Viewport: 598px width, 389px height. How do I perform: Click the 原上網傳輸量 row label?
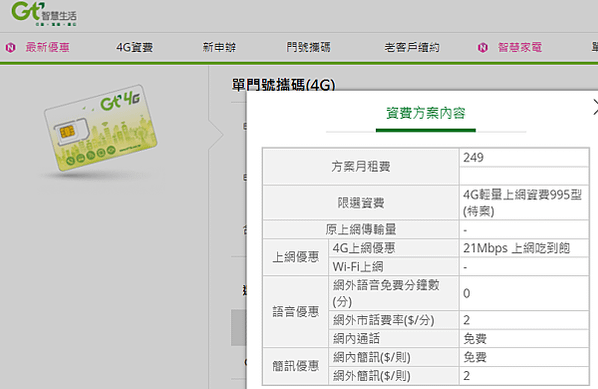(x=361, y=230)
